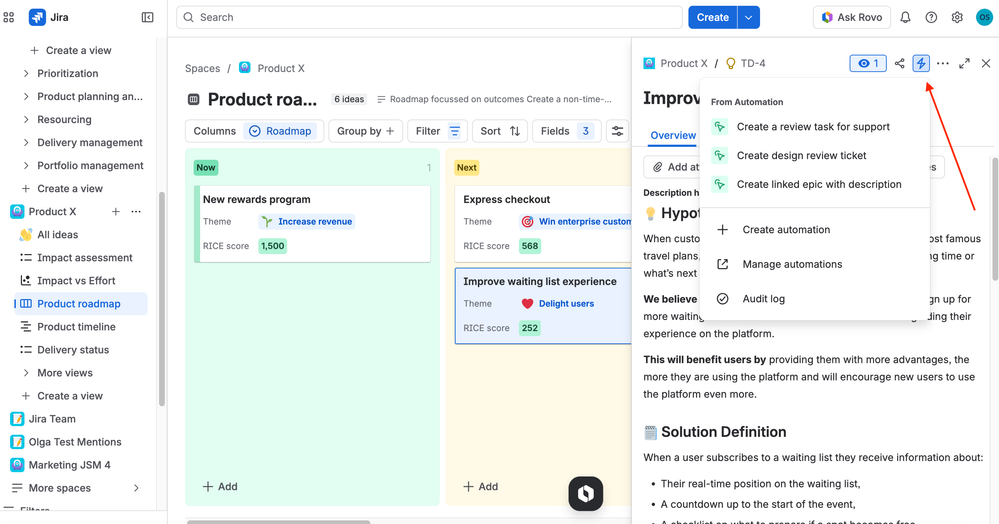Click the Roadmap columns selector

coord(281,131)
